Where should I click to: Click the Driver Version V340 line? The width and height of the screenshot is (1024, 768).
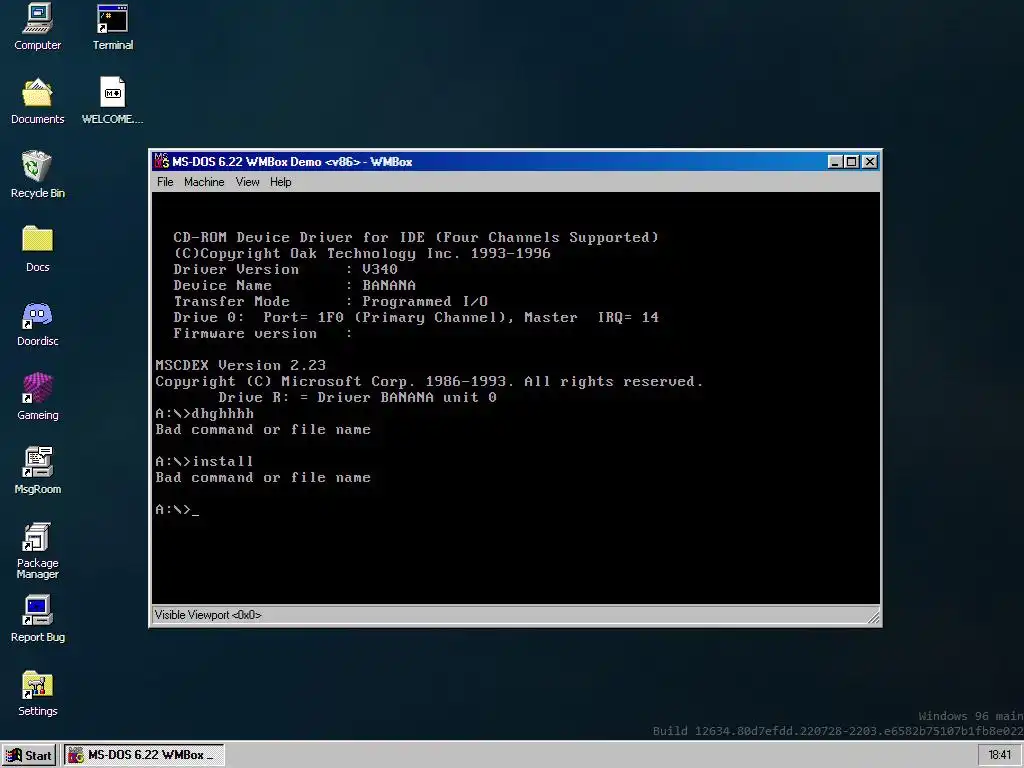285,270
